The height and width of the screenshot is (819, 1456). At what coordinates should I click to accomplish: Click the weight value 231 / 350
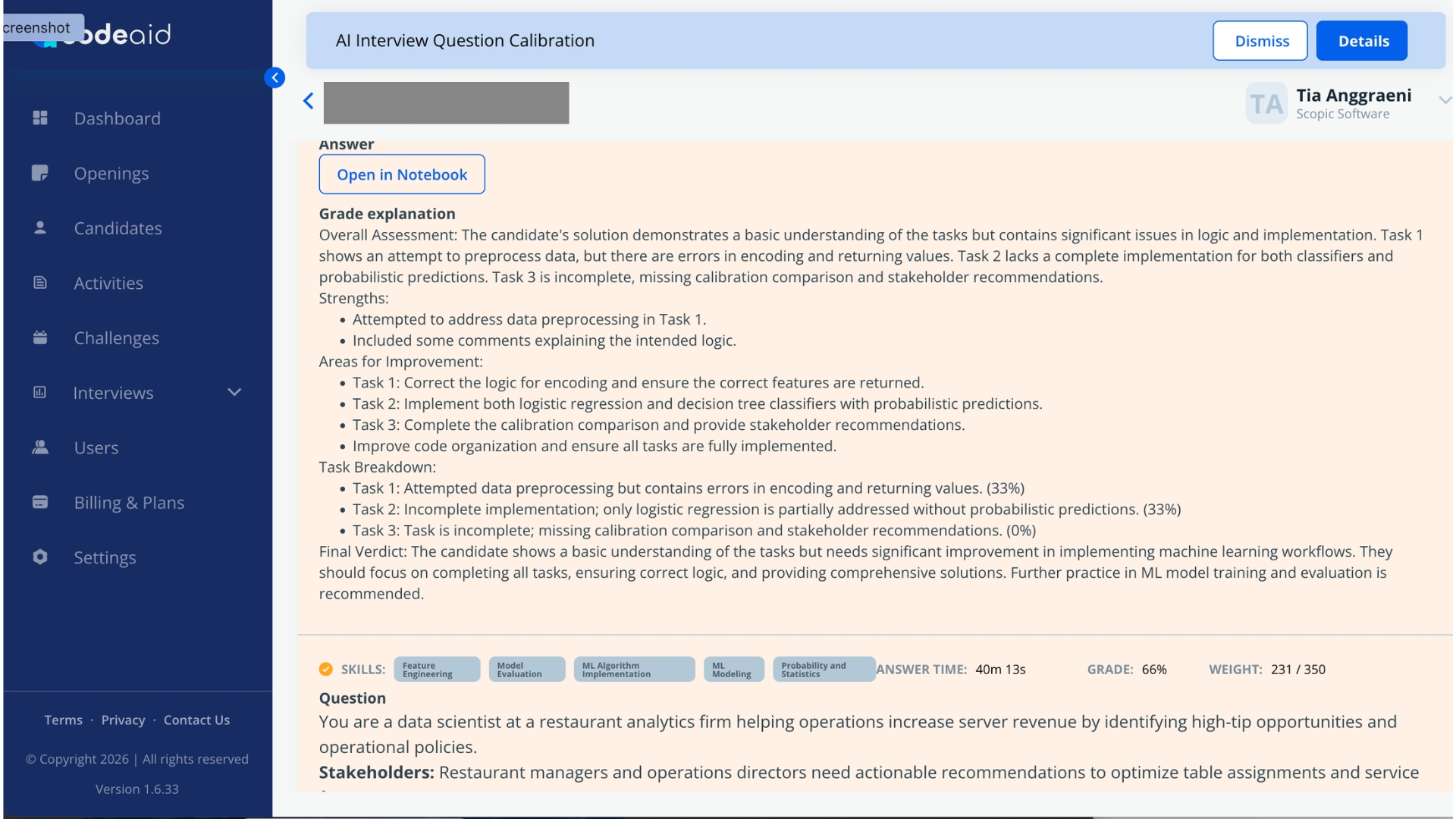click(1298, 669)
